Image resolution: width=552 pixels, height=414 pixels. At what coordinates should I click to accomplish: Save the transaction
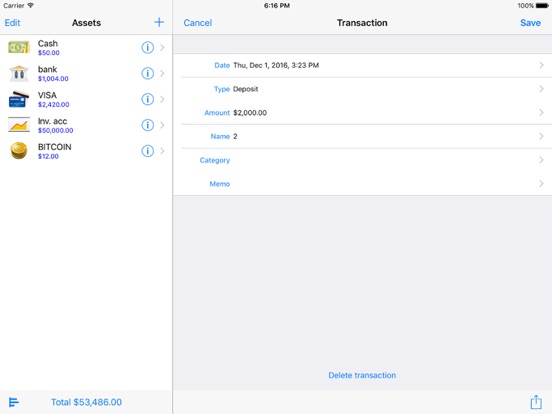click(x=530, y=23)
